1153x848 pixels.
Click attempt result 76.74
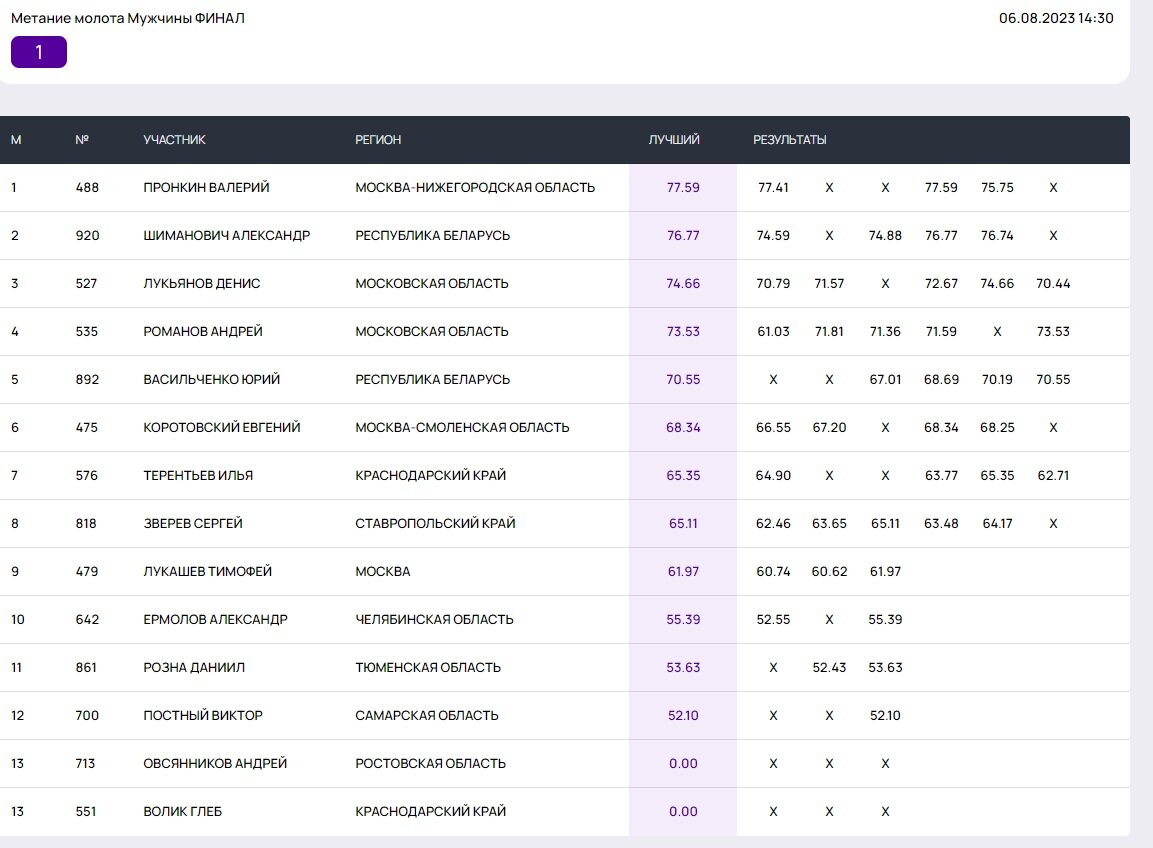(x=997, y=235)
